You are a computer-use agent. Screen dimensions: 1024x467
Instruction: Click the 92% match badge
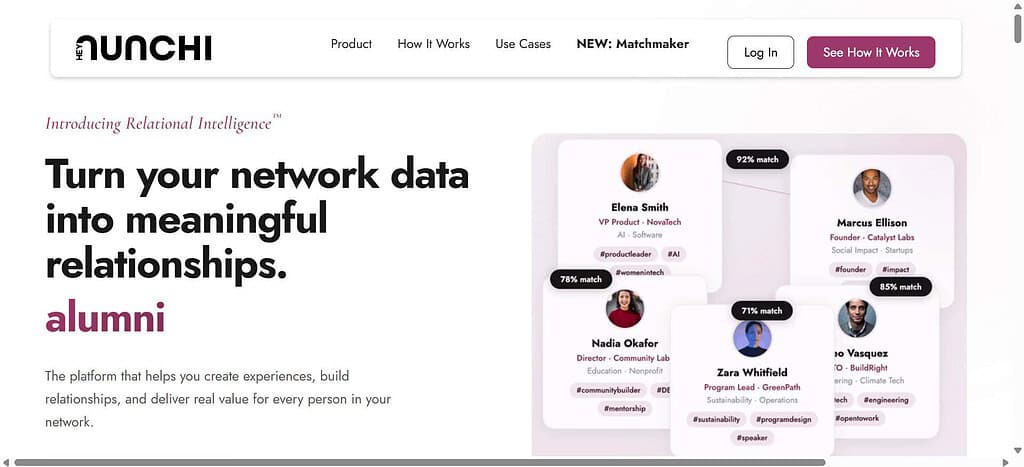click(x=758, y=159)
